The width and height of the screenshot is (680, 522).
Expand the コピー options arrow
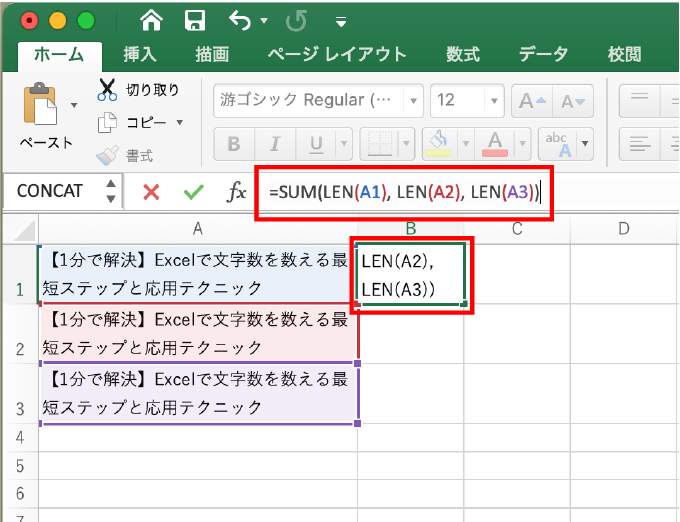(x=180, y=122)
